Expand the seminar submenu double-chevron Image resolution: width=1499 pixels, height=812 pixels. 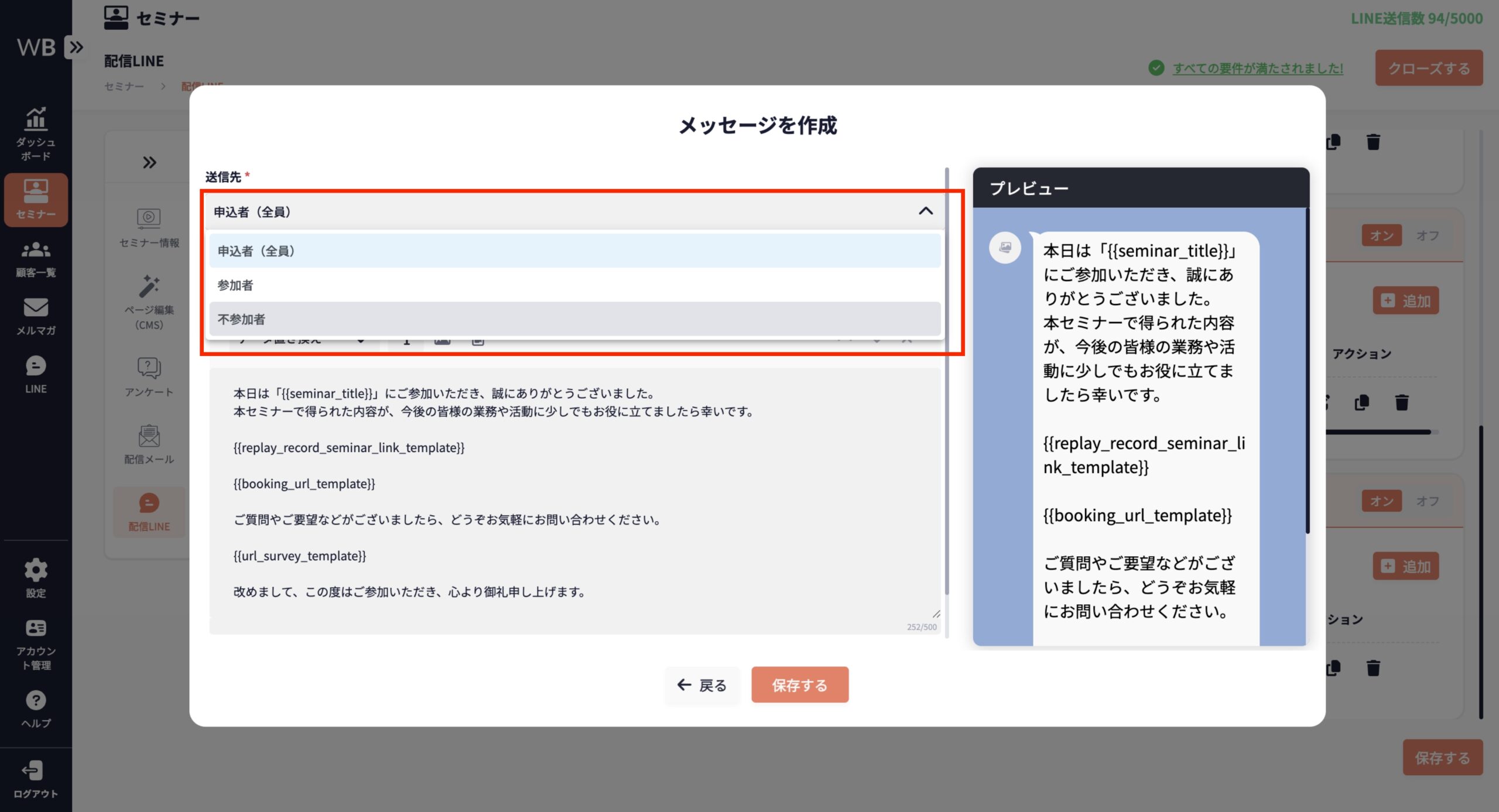149,162
